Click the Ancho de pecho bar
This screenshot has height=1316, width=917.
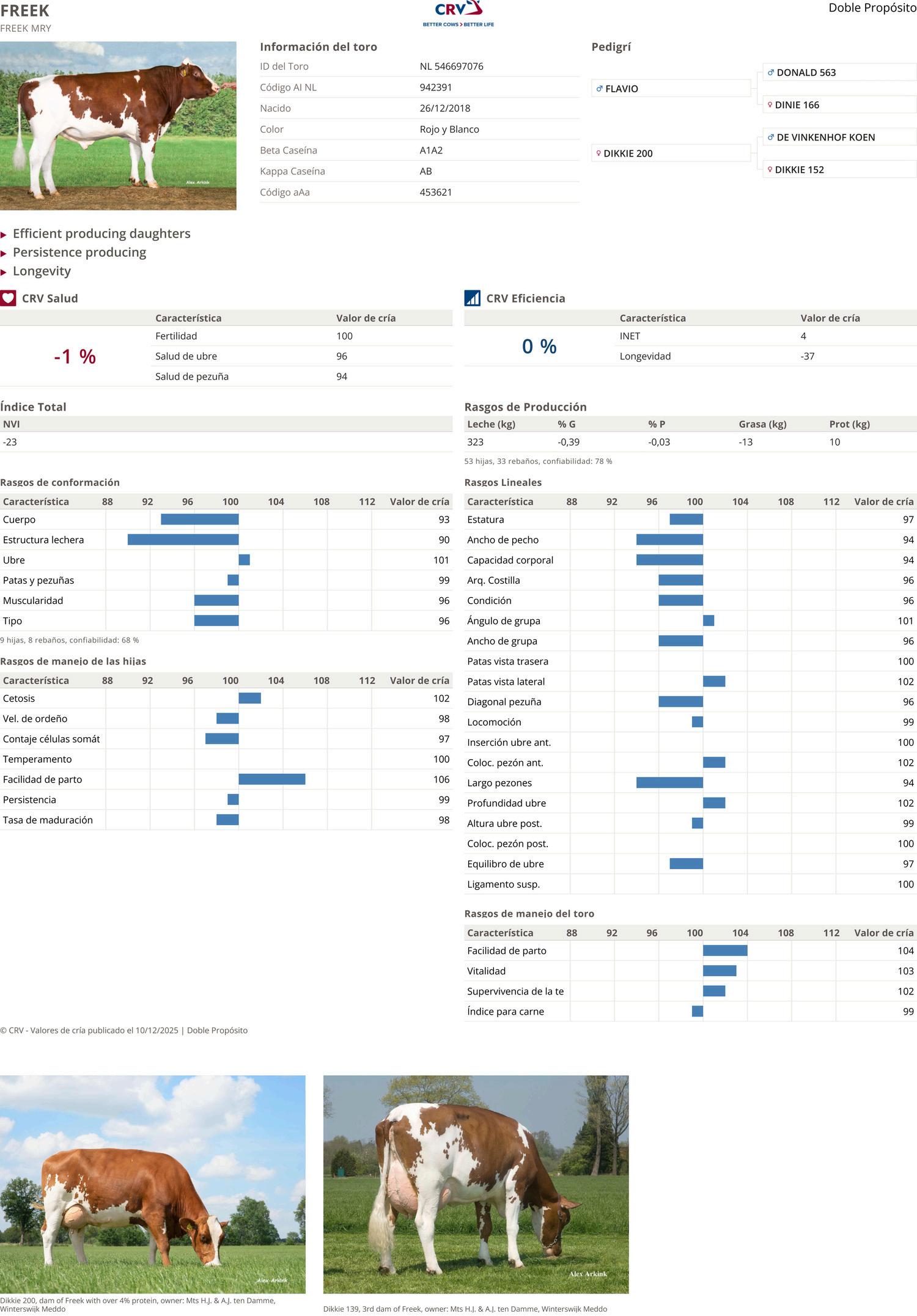click(x=670, y=540)
